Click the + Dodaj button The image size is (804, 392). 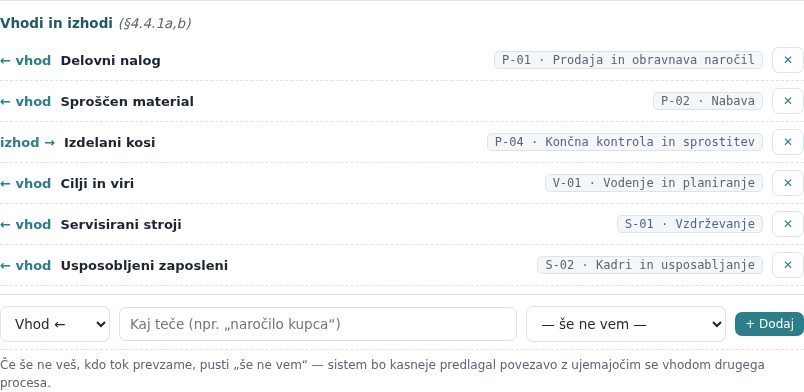pyautogui.click(x=769, y=324)
